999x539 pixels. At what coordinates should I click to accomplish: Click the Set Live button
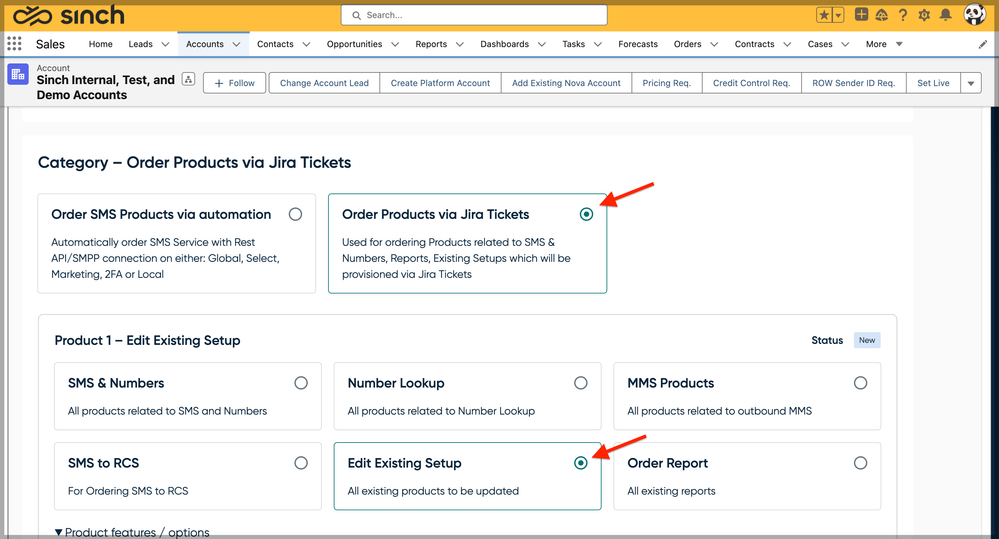pyautogui.click(x=933, y=83)
